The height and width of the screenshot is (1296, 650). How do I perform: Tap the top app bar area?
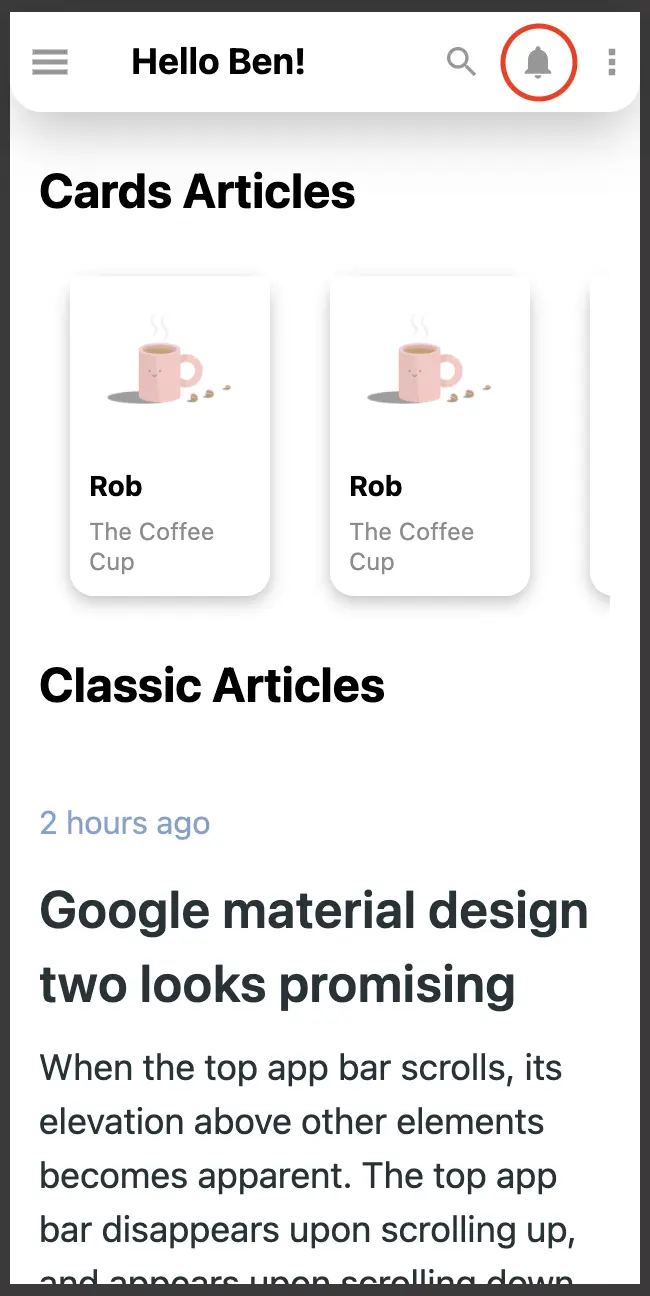click(x=325, y=61)
